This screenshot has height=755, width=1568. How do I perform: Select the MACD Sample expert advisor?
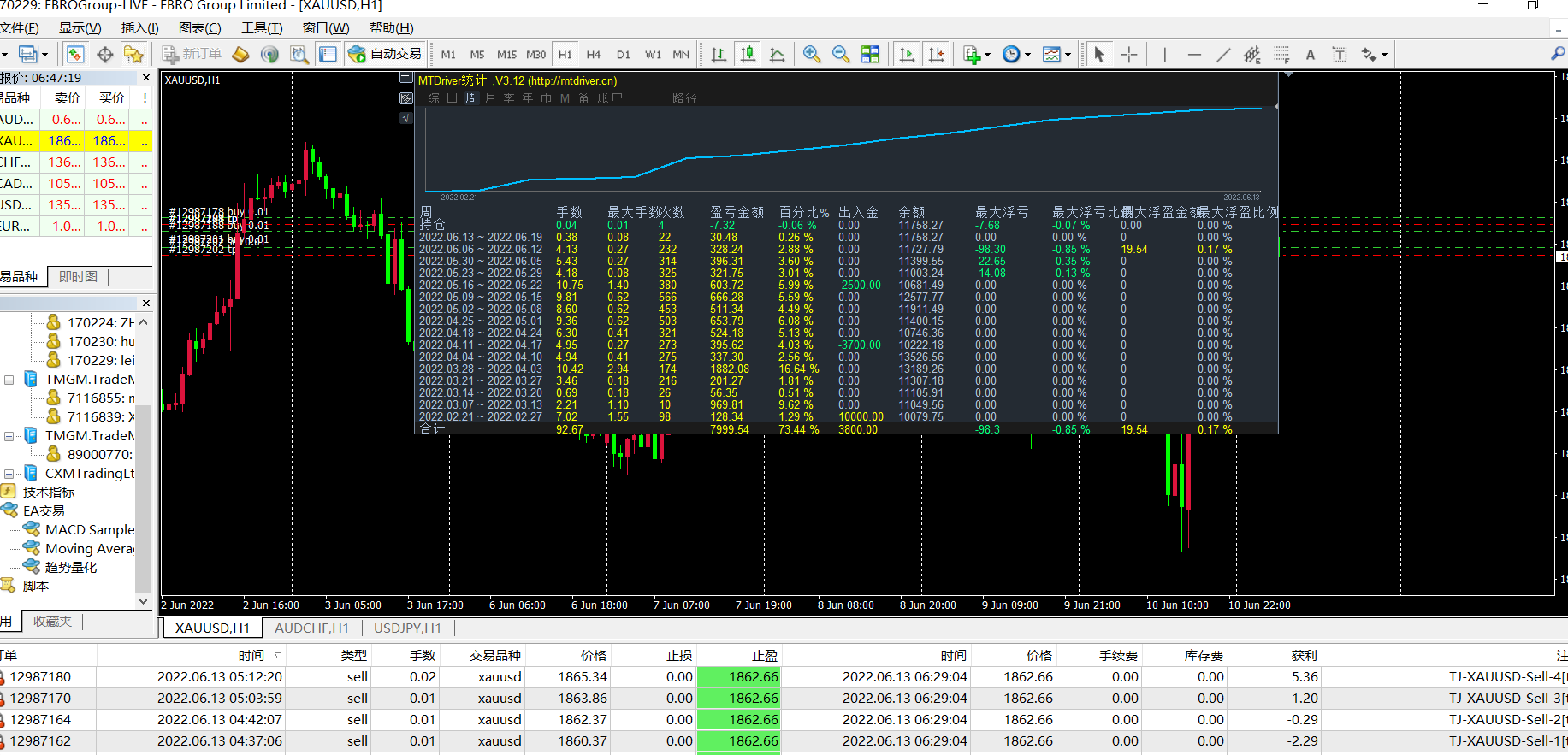[x=89, y=530]
